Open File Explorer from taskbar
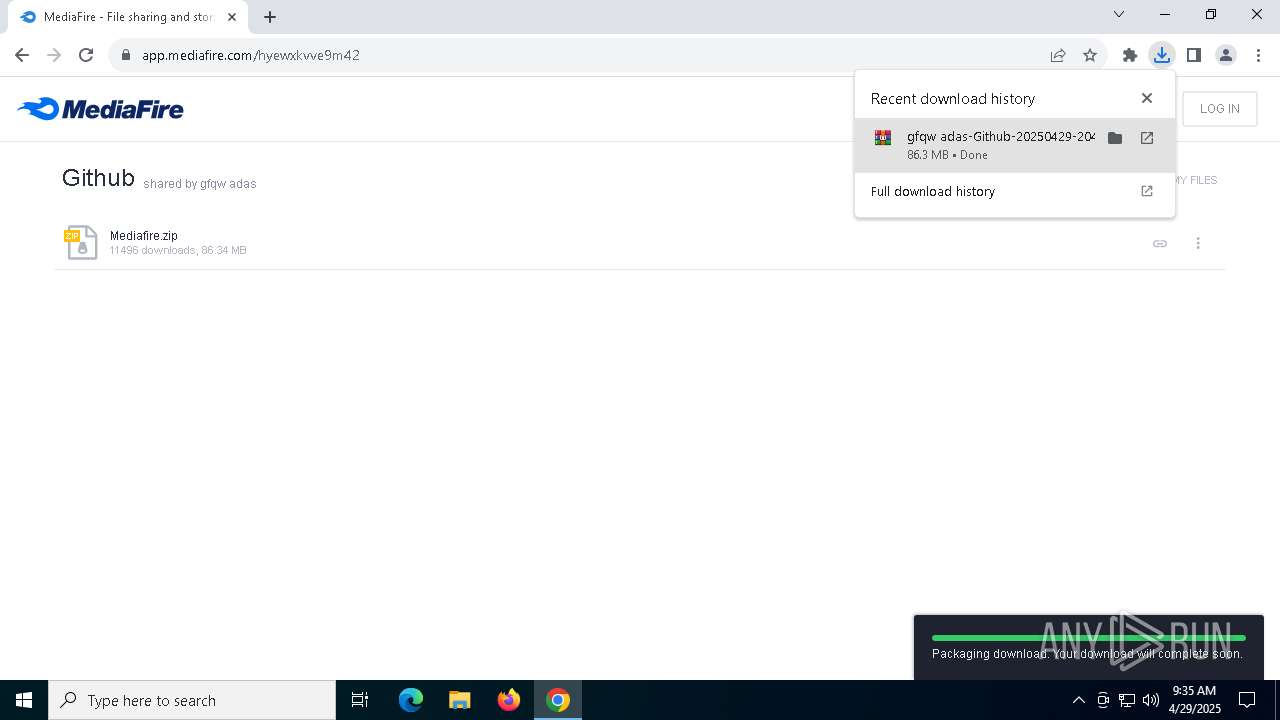Viewport: 1280px width, 720px height. point(460,700)
